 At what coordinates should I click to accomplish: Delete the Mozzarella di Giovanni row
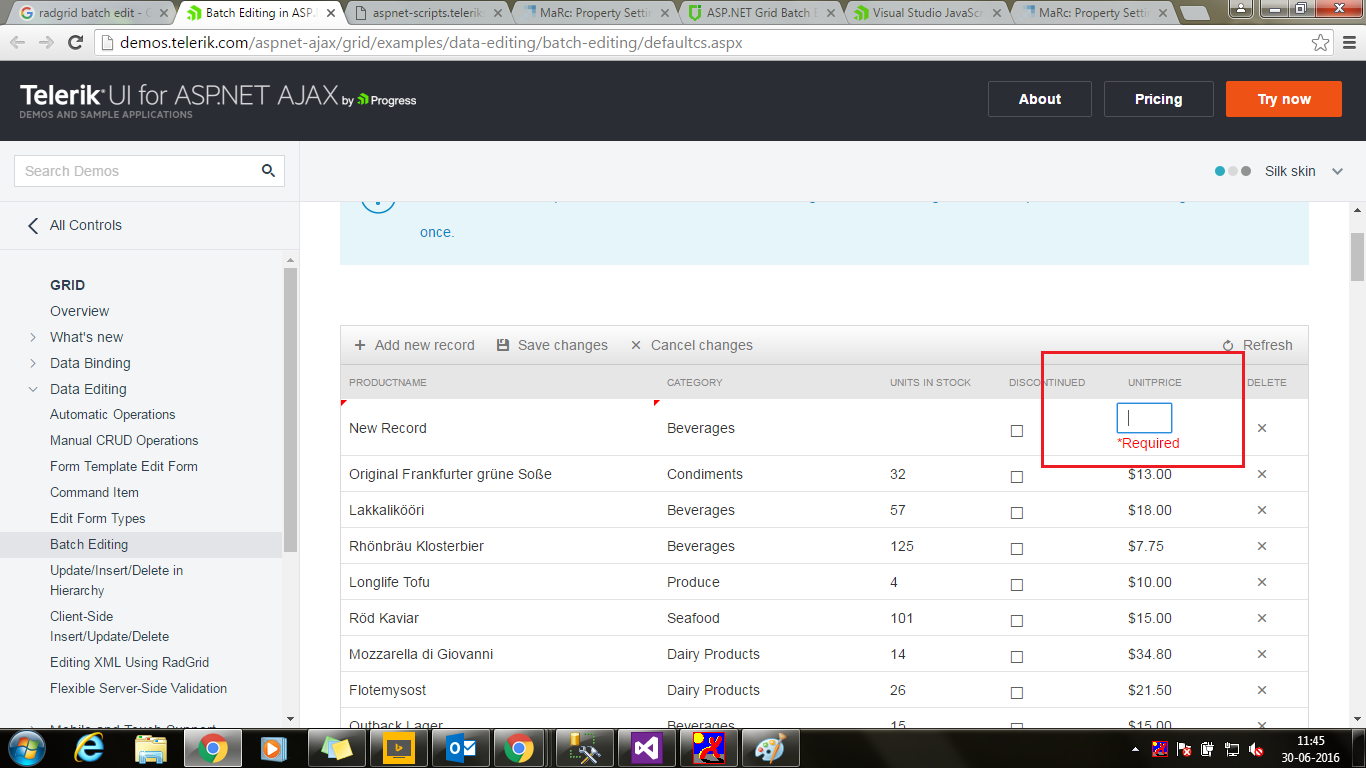(1262, 654)
